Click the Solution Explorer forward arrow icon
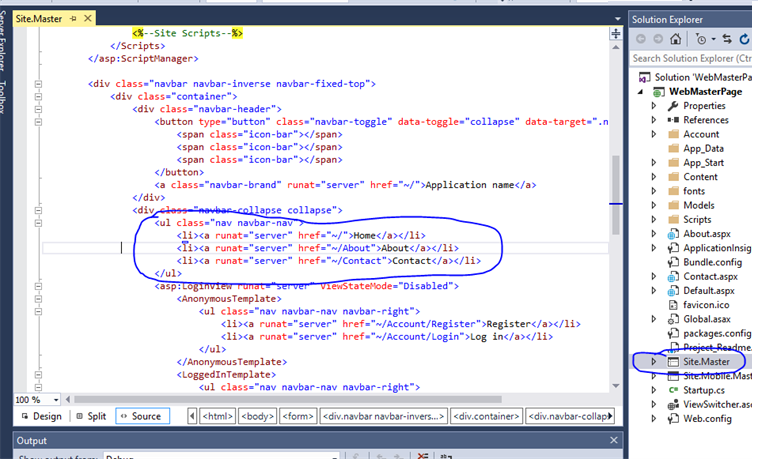 658,39
